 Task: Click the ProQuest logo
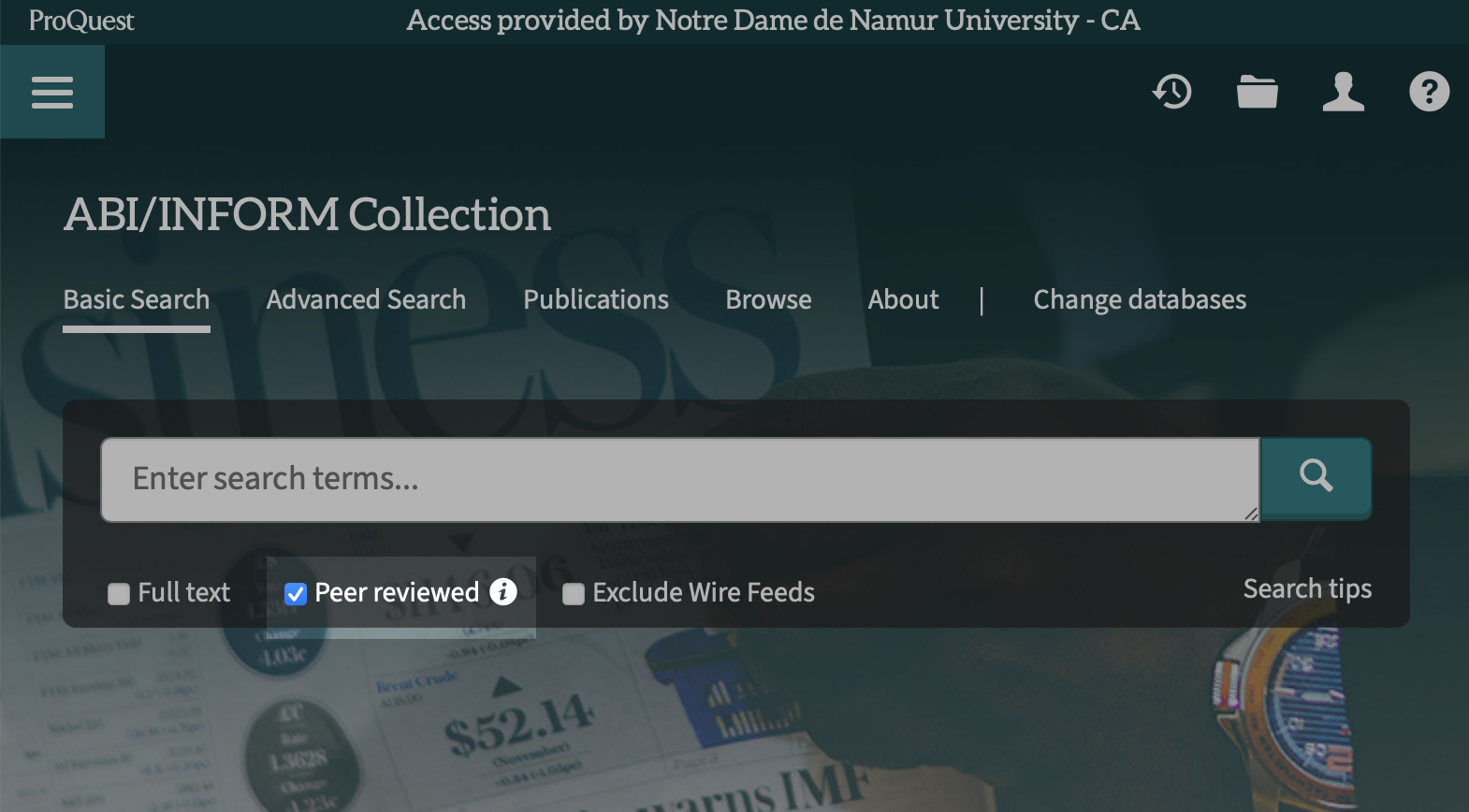click(81, 21)
